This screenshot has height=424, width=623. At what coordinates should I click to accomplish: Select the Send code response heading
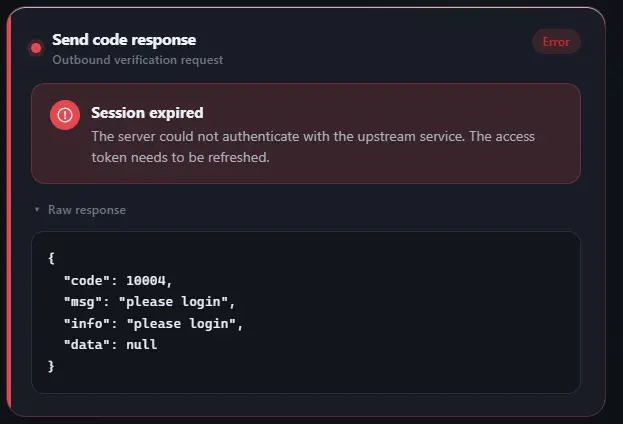pos(124,40)
